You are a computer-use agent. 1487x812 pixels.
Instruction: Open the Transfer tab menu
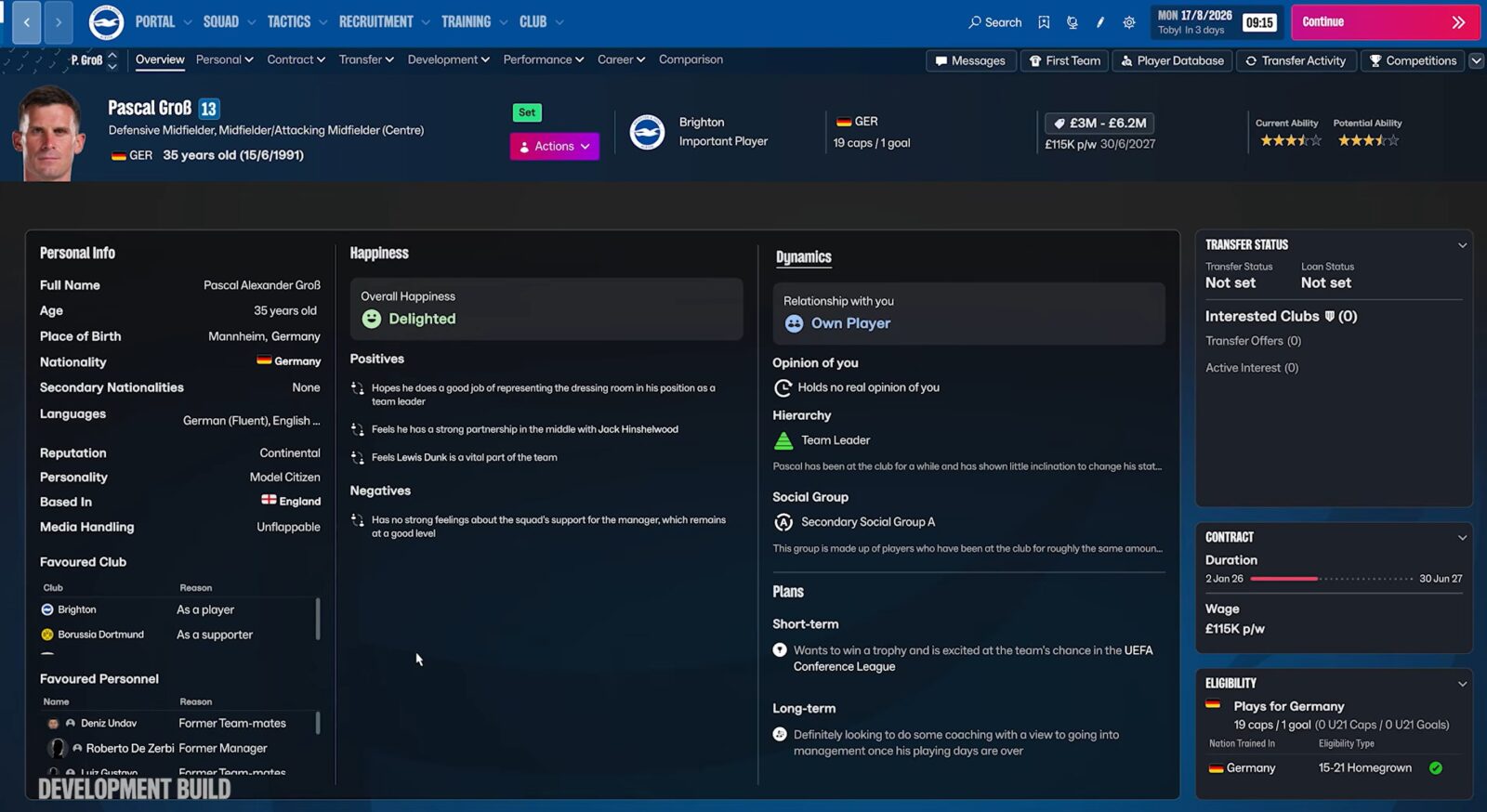(366, 59)
